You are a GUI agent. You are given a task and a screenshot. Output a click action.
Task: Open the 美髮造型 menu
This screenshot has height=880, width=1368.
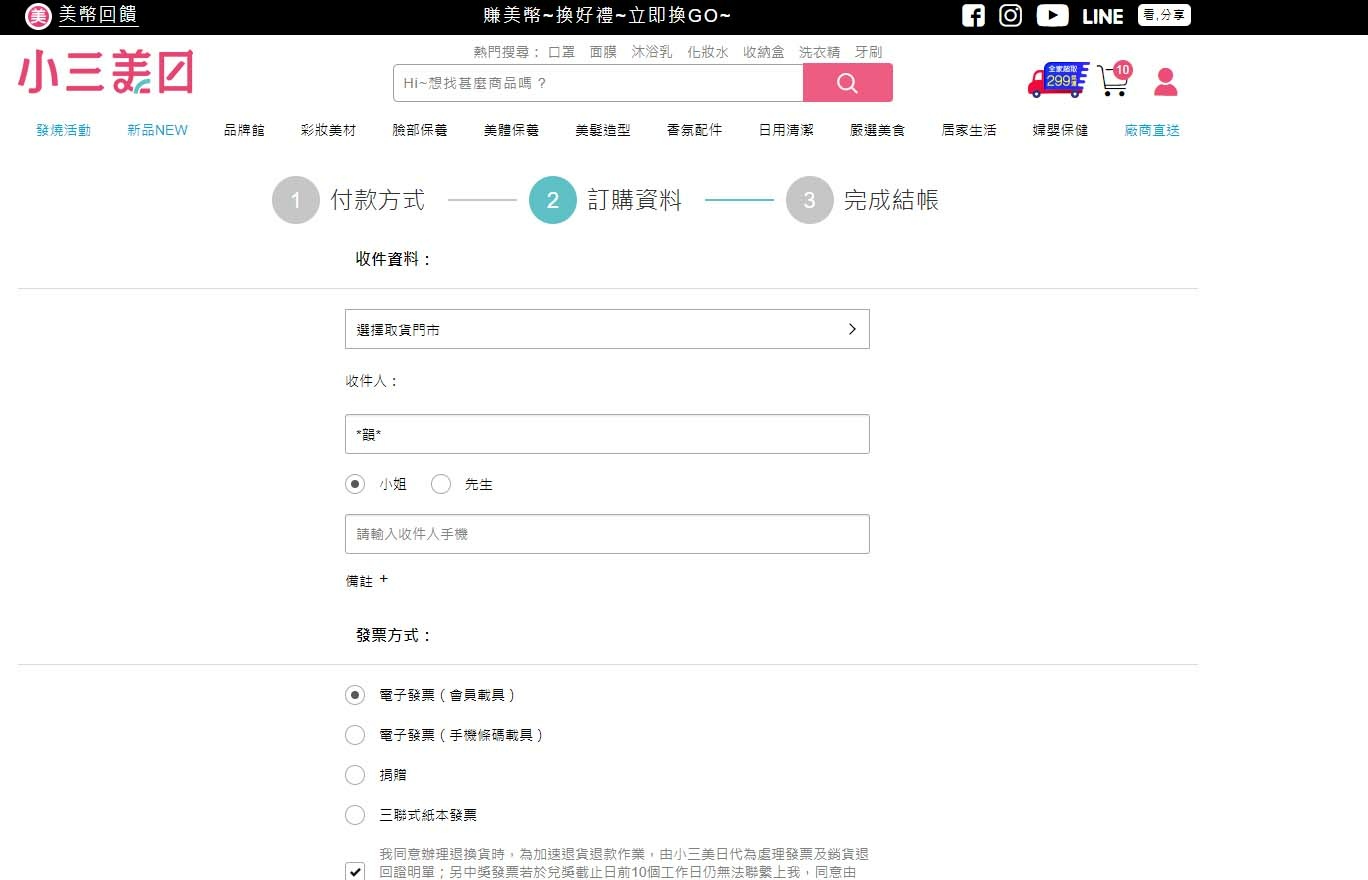pos(603,130)
